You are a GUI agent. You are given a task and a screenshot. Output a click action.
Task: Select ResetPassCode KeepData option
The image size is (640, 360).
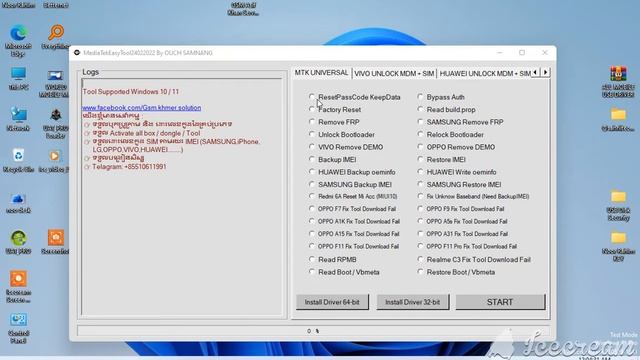(312, 97)
